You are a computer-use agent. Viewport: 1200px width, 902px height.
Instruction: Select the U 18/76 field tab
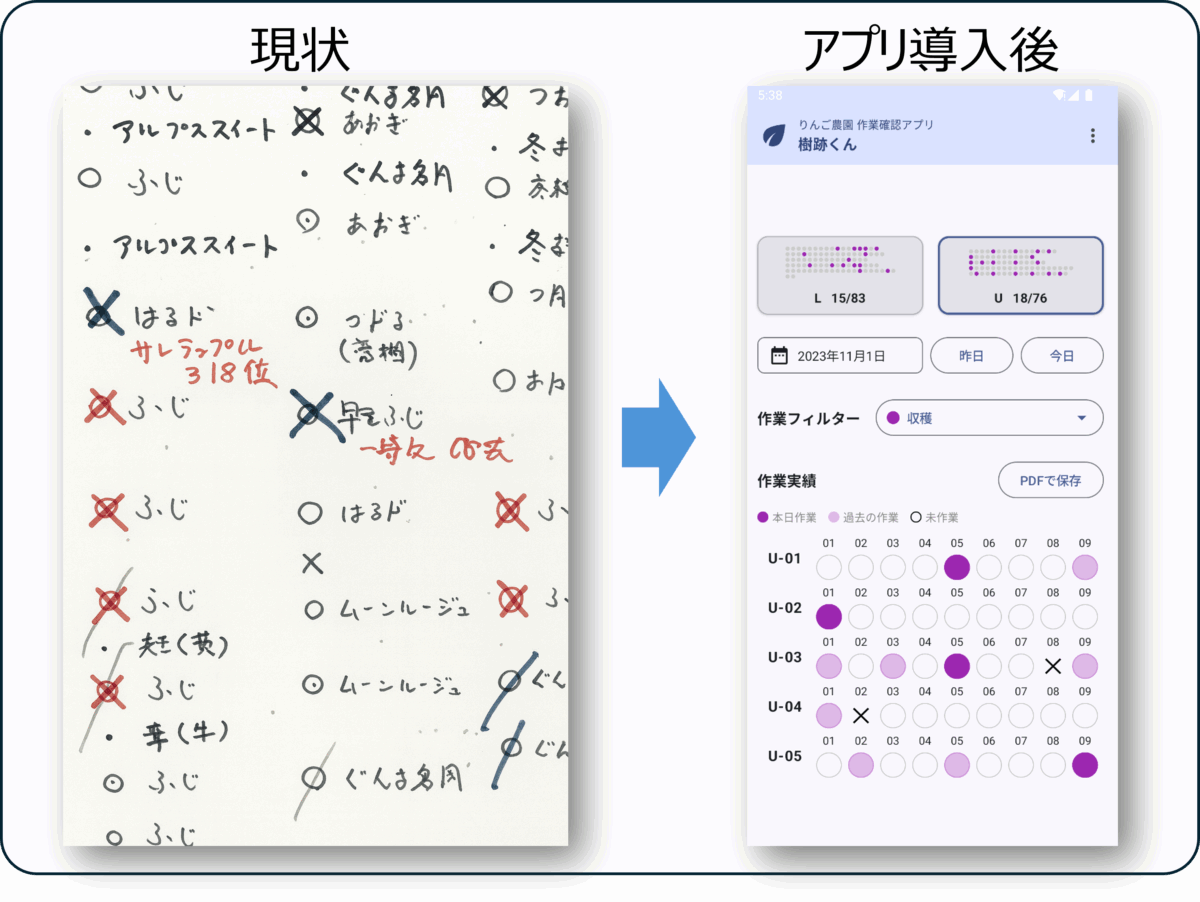pyautogui.click(x=1020, y=275)
